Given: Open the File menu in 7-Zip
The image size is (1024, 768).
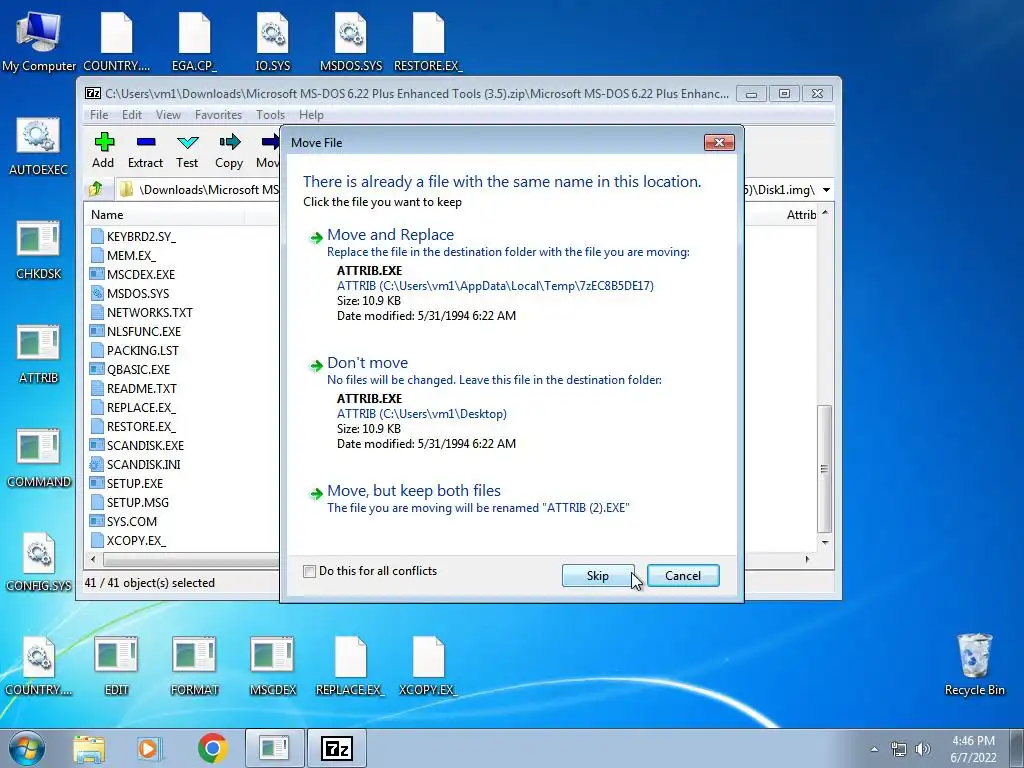Looking at the screenshot, I should pyautogui.click(x=99, y=115).
